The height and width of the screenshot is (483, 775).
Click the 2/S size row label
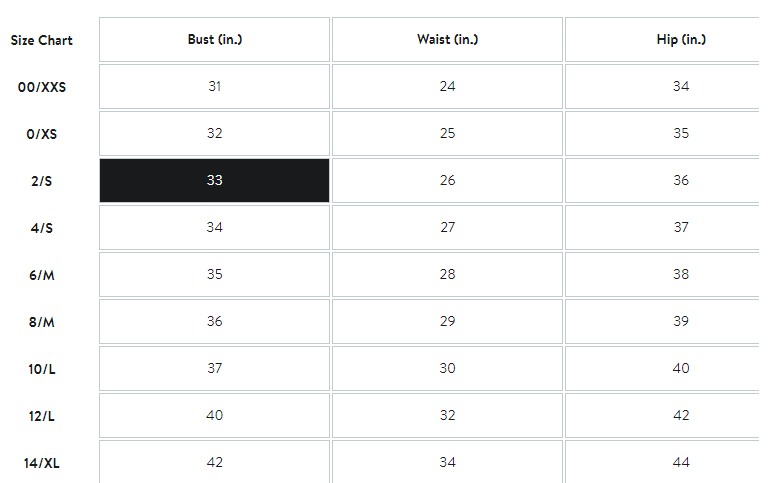coord(41,181)
